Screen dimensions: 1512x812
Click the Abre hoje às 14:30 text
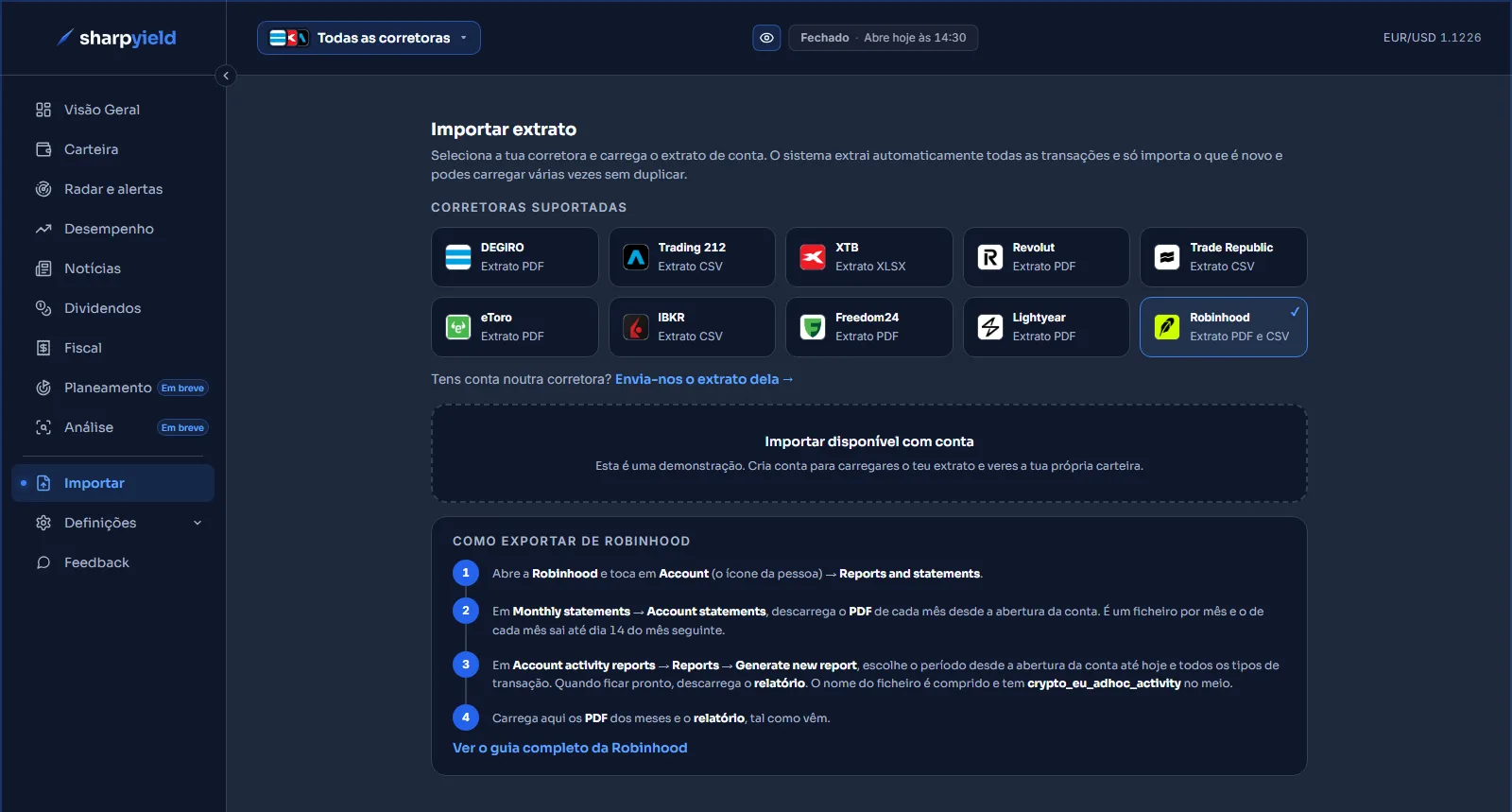click(x=915, y=38)
